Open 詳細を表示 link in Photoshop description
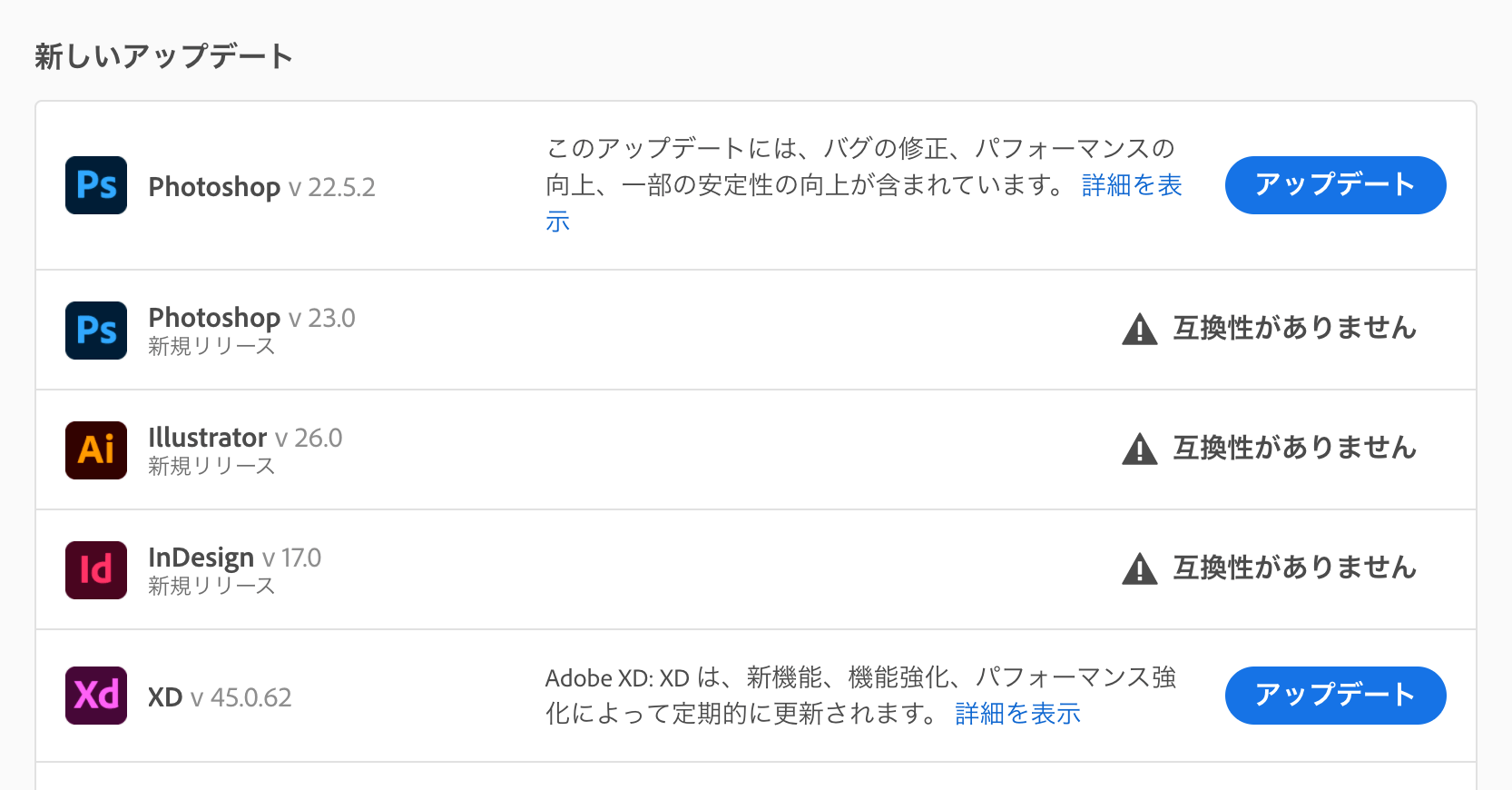The width and height of the screenshot is (1512, 790). click(x=1131, y=185)
